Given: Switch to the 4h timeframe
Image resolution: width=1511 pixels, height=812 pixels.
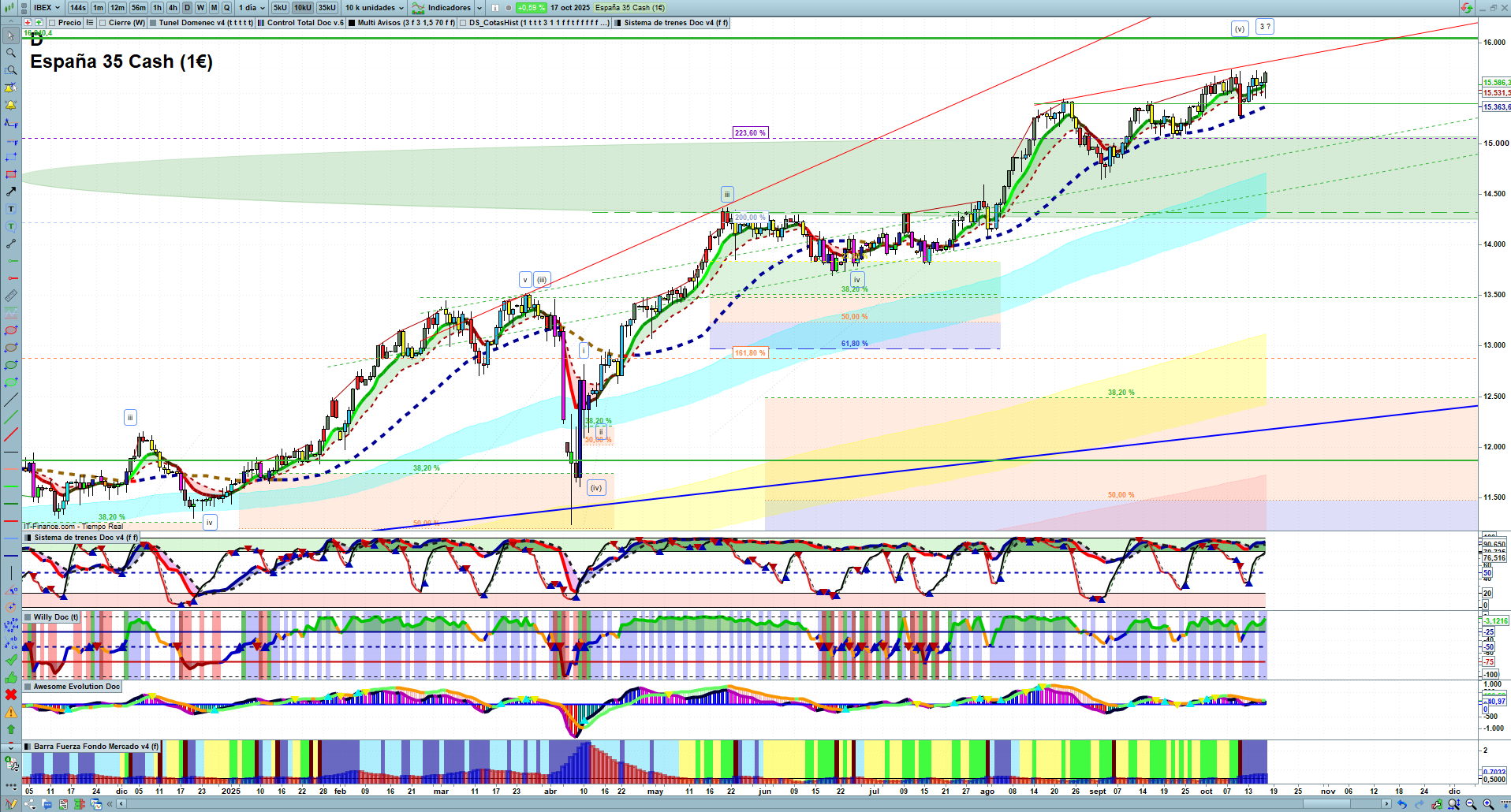Looking at the screenshot, I should [x=173, y=8].
